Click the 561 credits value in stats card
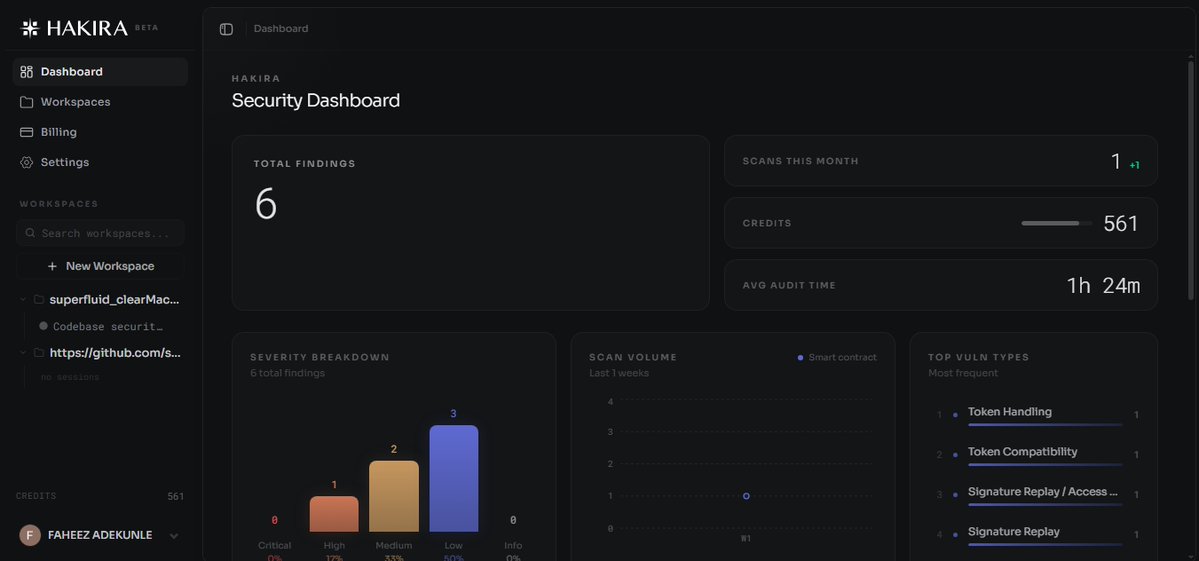Image resolution: width=1199 pixels, height=561 pixels. 1121,223
